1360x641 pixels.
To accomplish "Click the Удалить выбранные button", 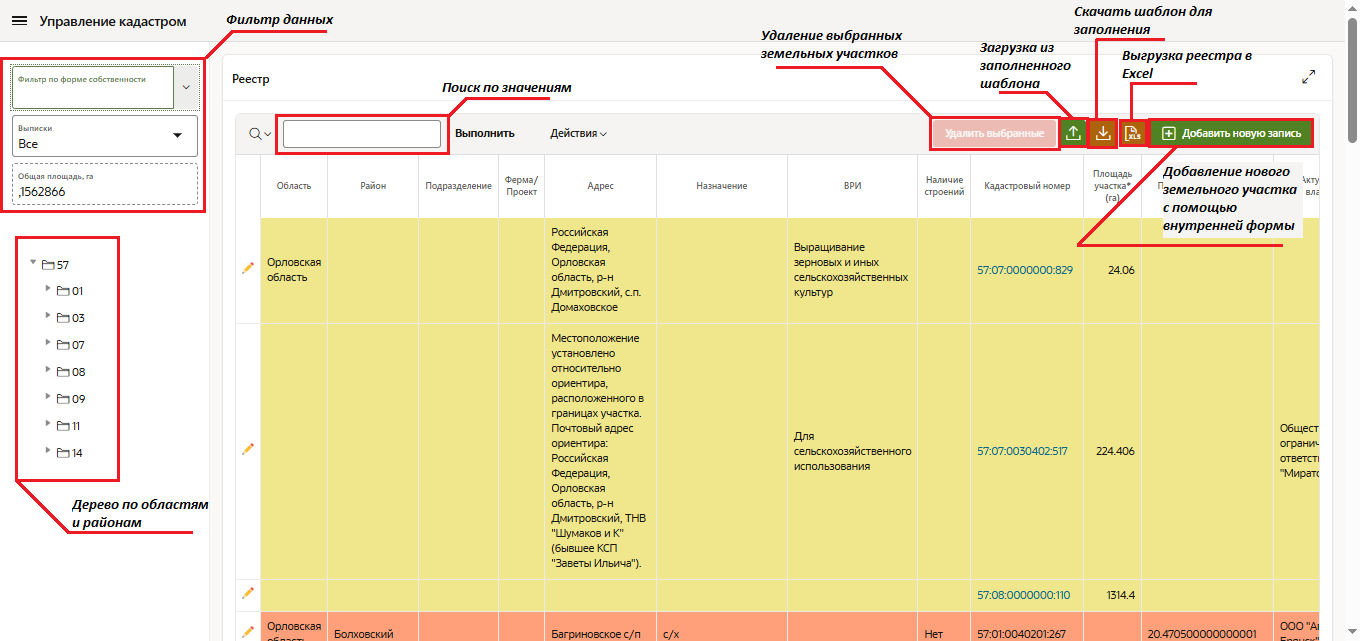I will point(994,133).
